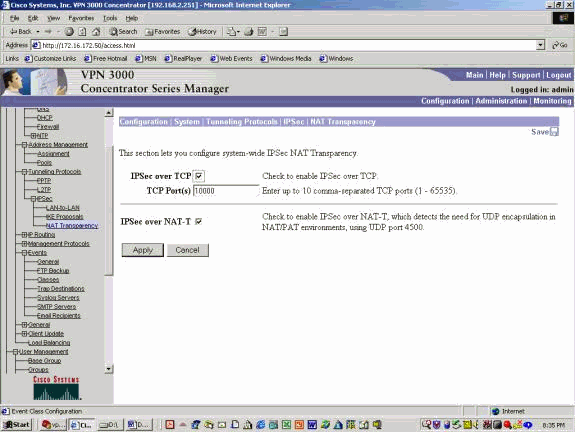The width and height of the screenshot is (575, 432).
Task: Click the Cancel button
Action: pos(188,250)
